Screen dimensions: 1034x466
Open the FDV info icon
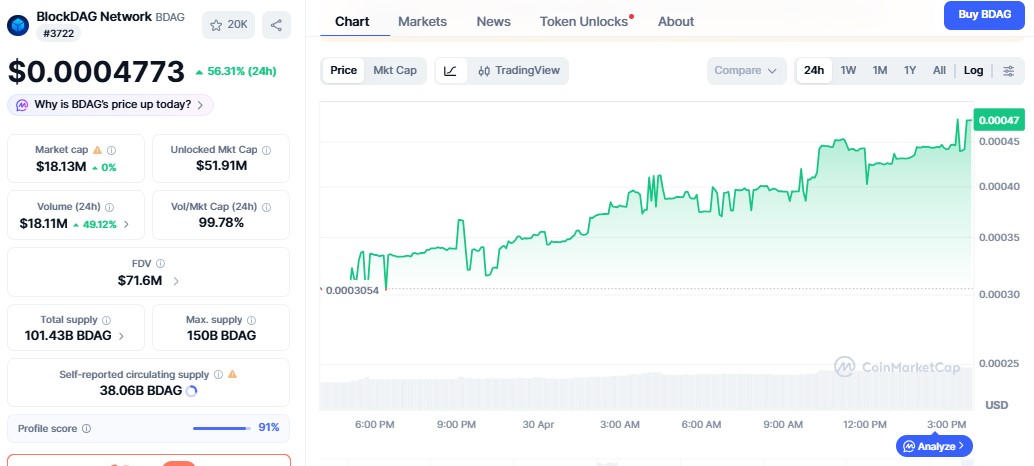[x=160, y=264]
